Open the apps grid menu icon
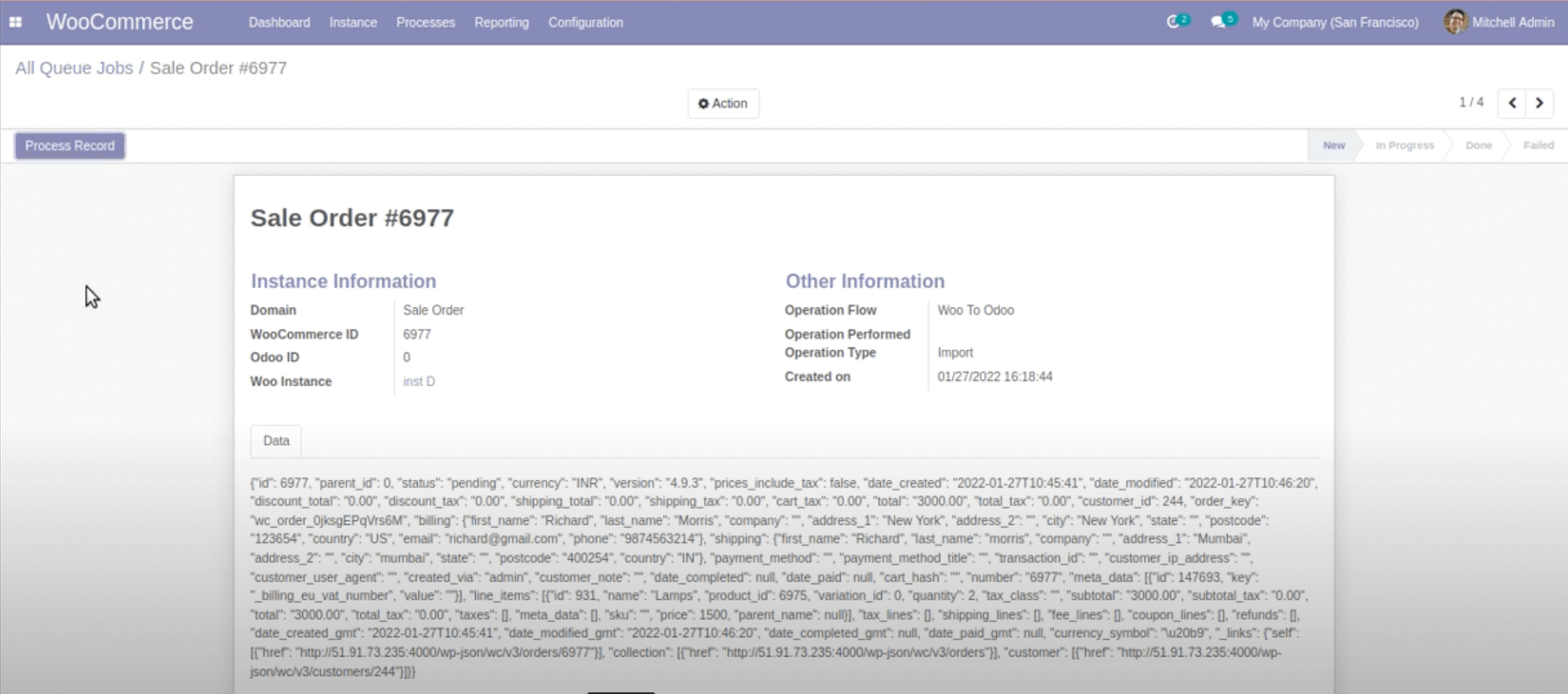The width and height of the screenshot is (1568, 694). click(x=16, y=22)
